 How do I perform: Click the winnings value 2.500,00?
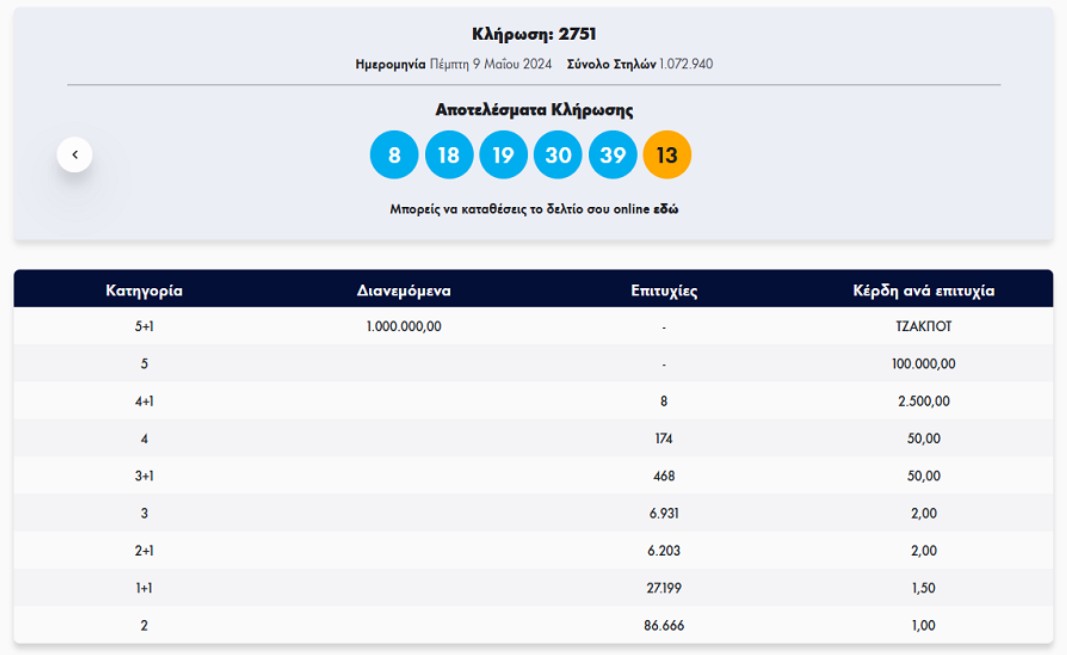923,401
